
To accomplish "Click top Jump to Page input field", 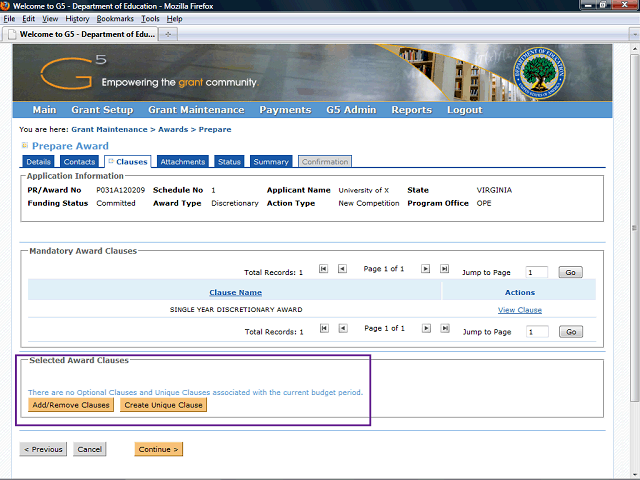I will coord(536,272).
